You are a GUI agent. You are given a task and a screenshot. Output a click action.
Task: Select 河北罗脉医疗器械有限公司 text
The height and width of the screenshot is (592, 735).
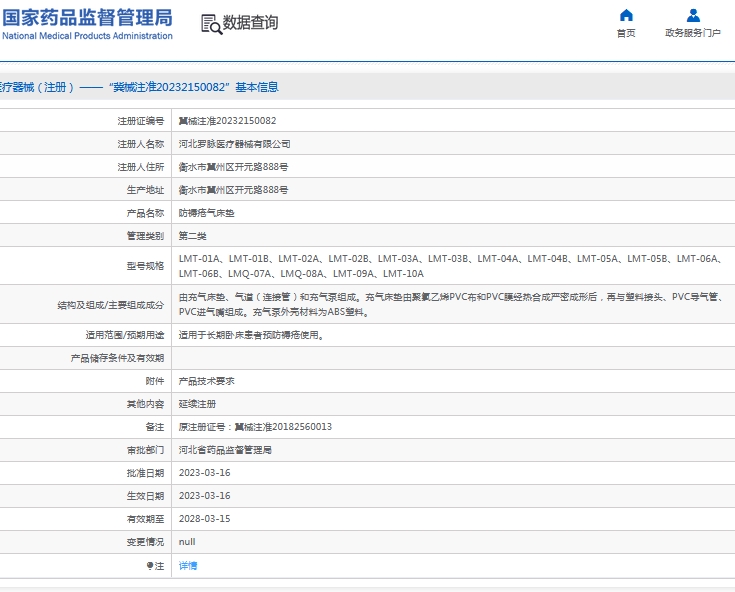(234, 144)
